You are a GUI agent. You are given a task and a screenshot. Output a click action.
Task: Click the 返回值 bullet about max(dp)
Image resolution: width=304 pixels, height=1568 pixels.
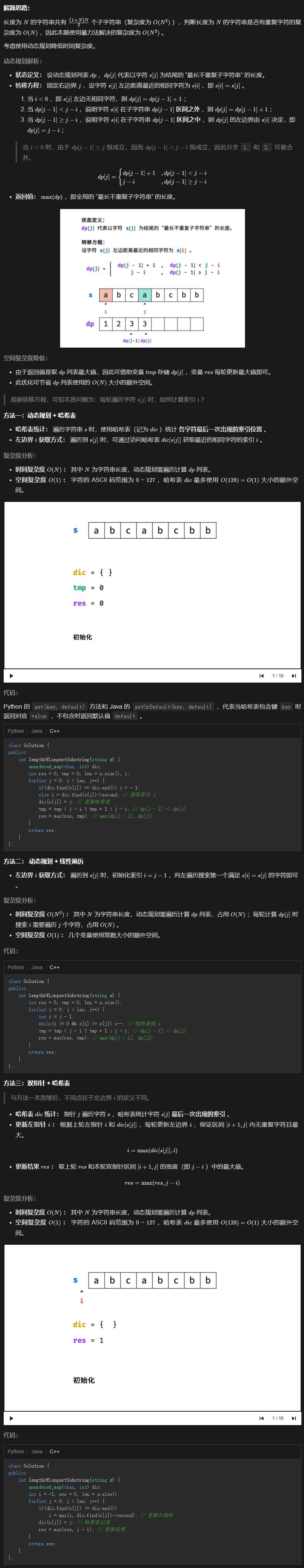(96, 197)
